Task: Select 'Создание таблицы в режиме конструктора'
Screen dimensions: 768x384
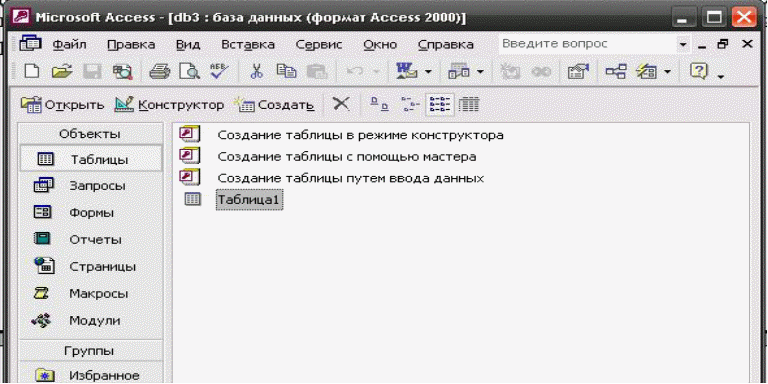Action: pos(360,135)
